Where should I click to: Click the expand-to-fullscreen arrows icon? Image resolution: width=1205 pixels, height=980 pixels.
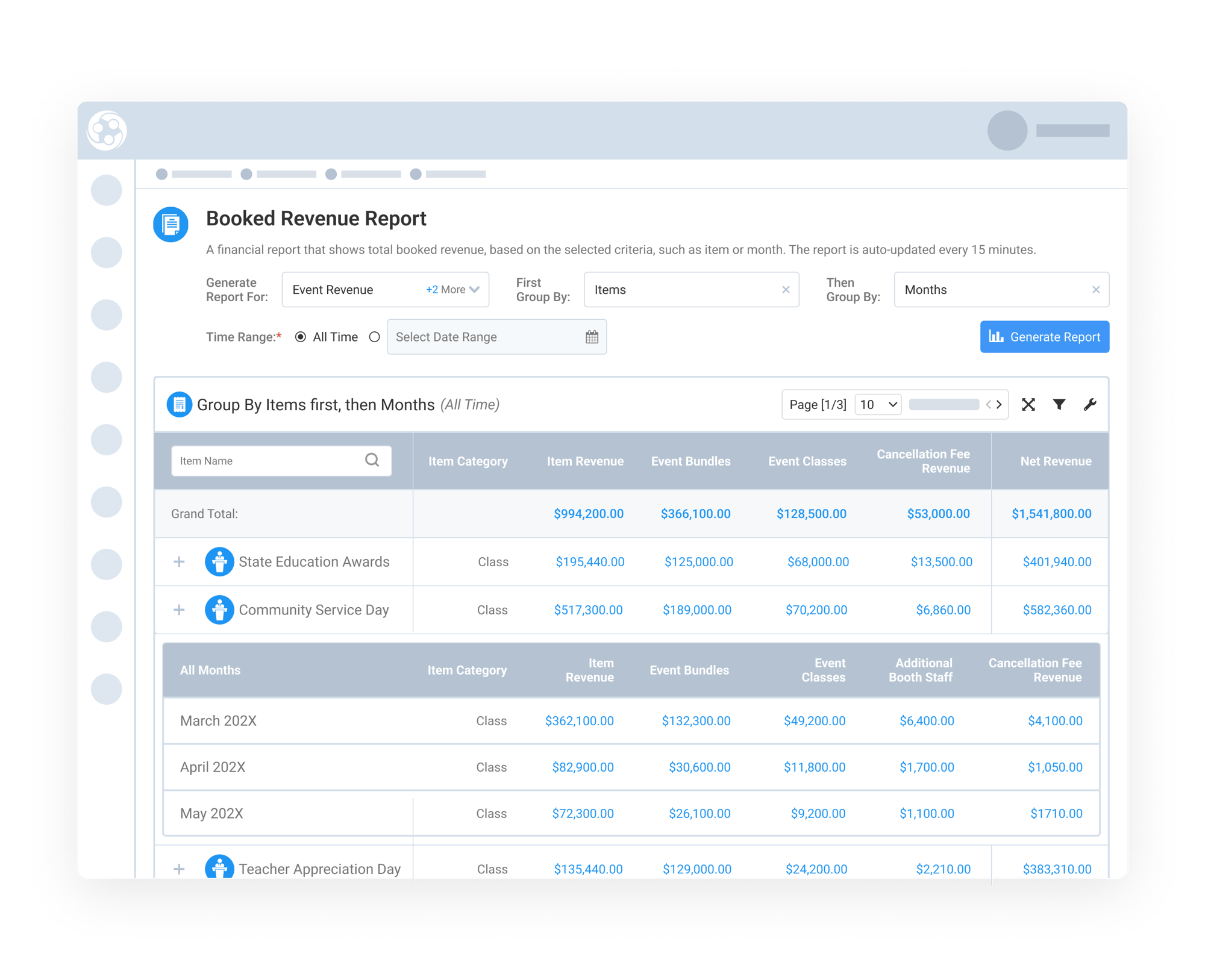point(1028,405)
